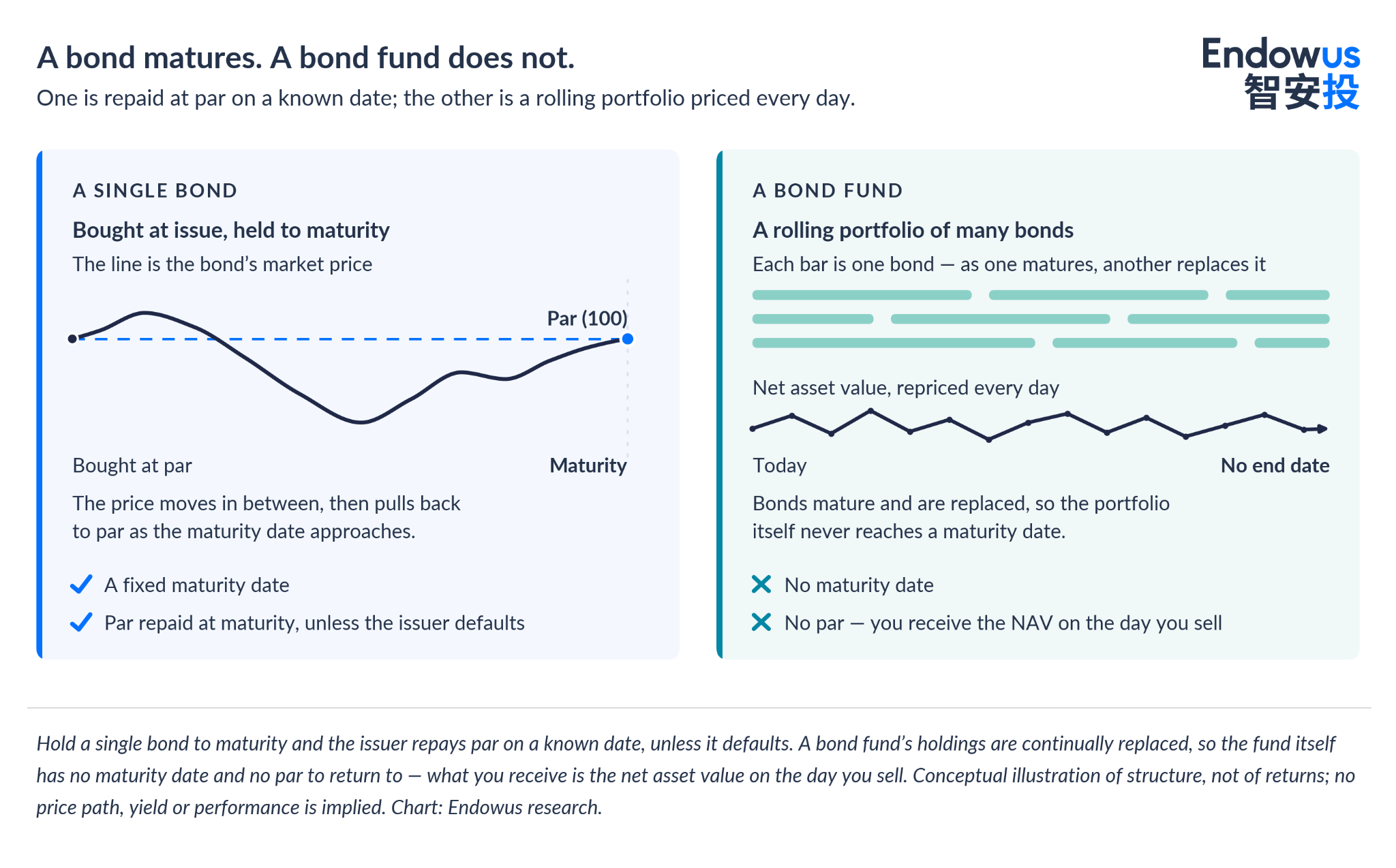
Task: Click the Par (100) label
Action: coord(588,318)
